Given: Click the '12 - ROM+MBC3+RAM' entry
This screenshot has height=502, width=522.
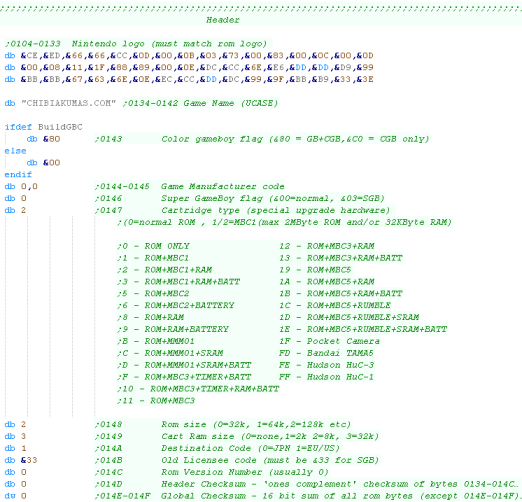Looking at the screenshot, I should pos(327,246).
